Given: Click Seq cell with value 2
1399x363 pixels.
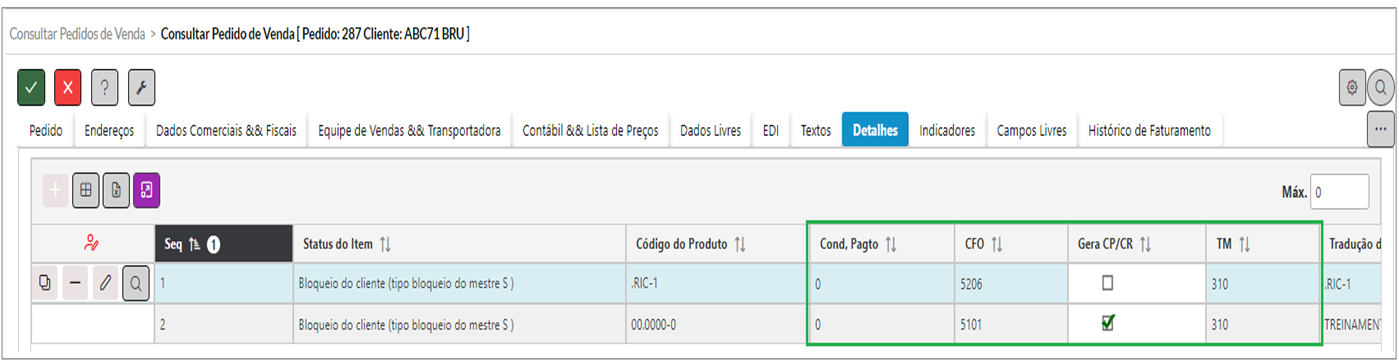Looking at the screenshot, I should click(x=223, y=323).
